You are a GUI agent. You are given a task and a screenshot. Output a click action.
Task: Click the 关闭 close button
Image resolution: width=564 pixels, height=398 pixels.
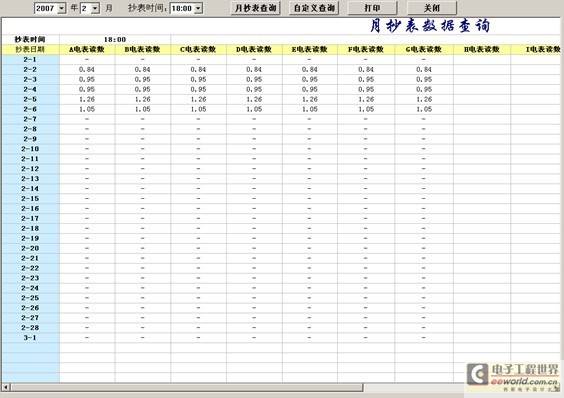(432, 8)
